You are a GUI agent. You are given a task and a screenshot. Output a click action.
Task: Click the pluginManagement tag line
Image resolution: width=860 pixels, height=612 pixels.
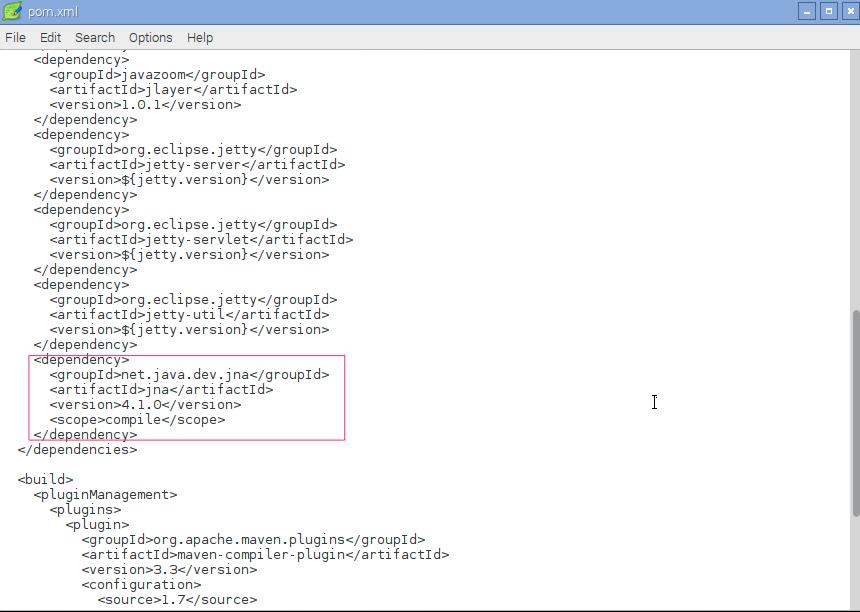coord(105,495)
